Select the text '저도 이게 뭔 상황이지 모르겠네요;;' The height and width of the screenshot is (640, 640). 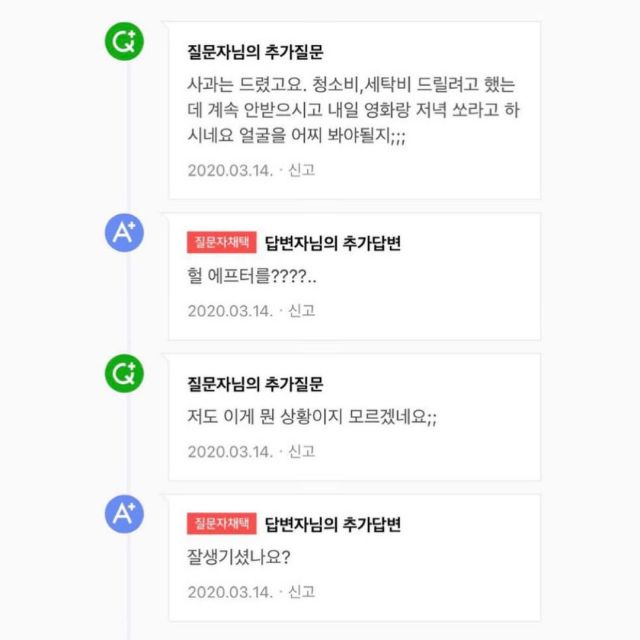(x=312, y=417)
